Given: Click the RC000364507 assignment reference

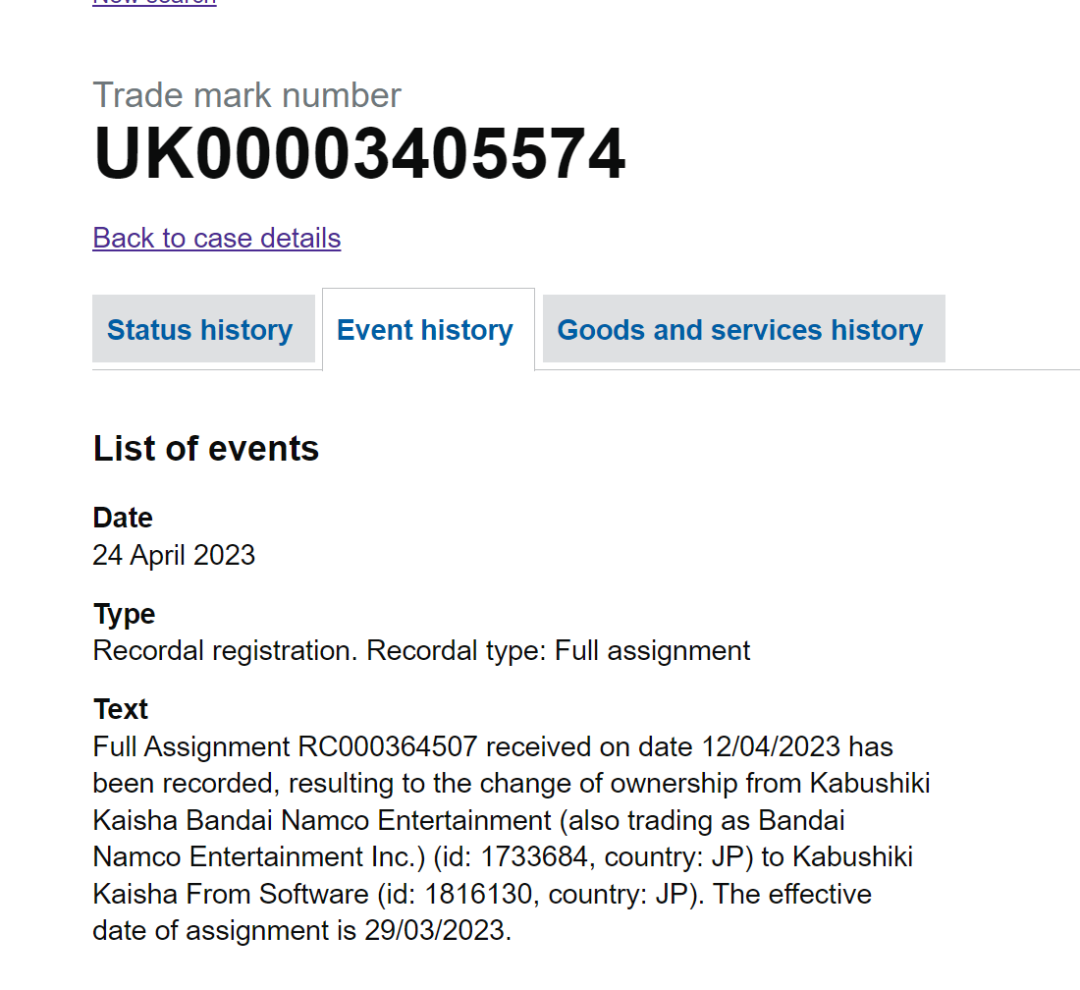Looking at the screenshot, I should tap(387, 747).
